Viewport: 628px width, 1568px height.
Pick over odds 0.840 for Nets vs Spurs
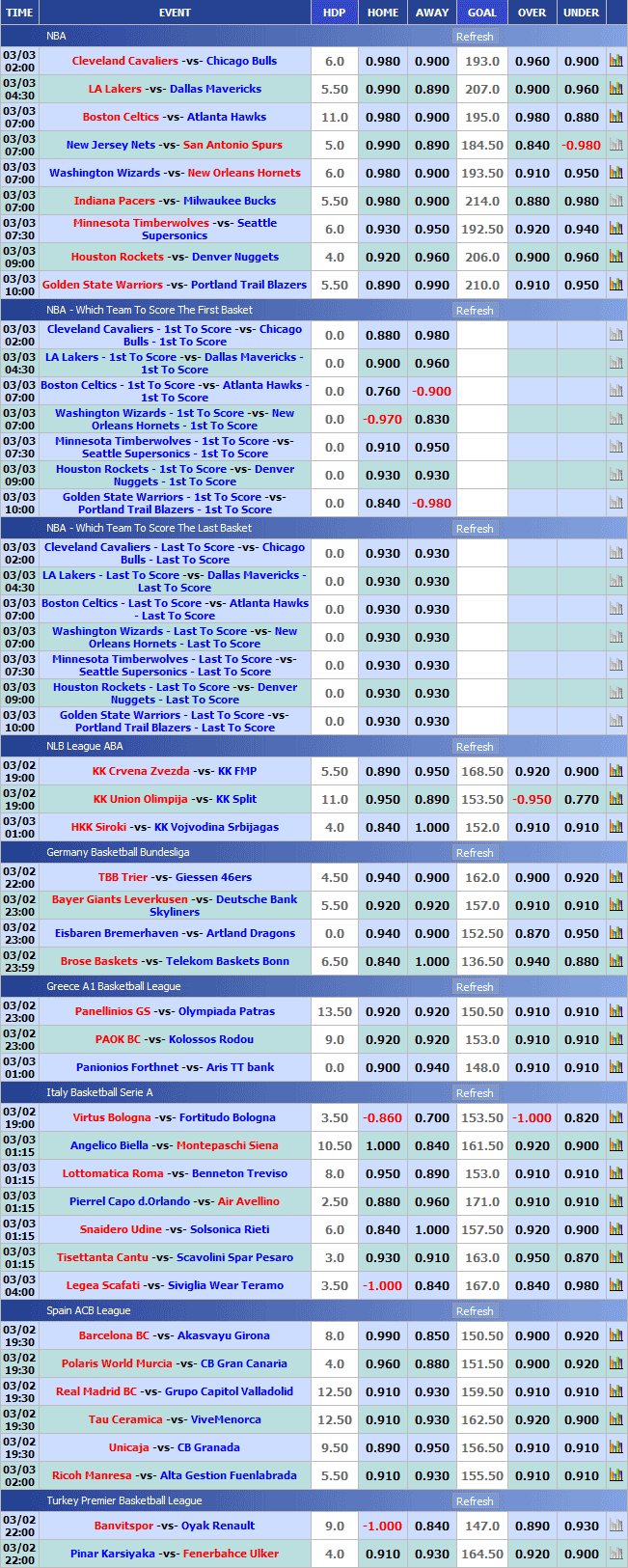tap(532, 145)
